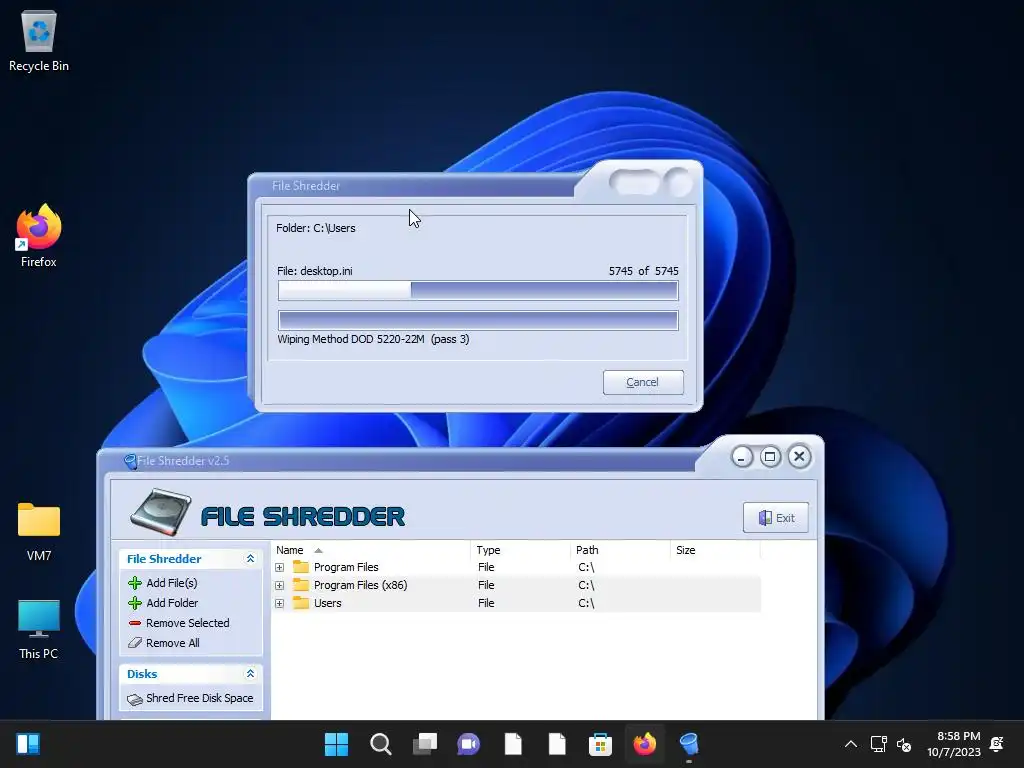Open the Windows Start menu

pos(336,744)
